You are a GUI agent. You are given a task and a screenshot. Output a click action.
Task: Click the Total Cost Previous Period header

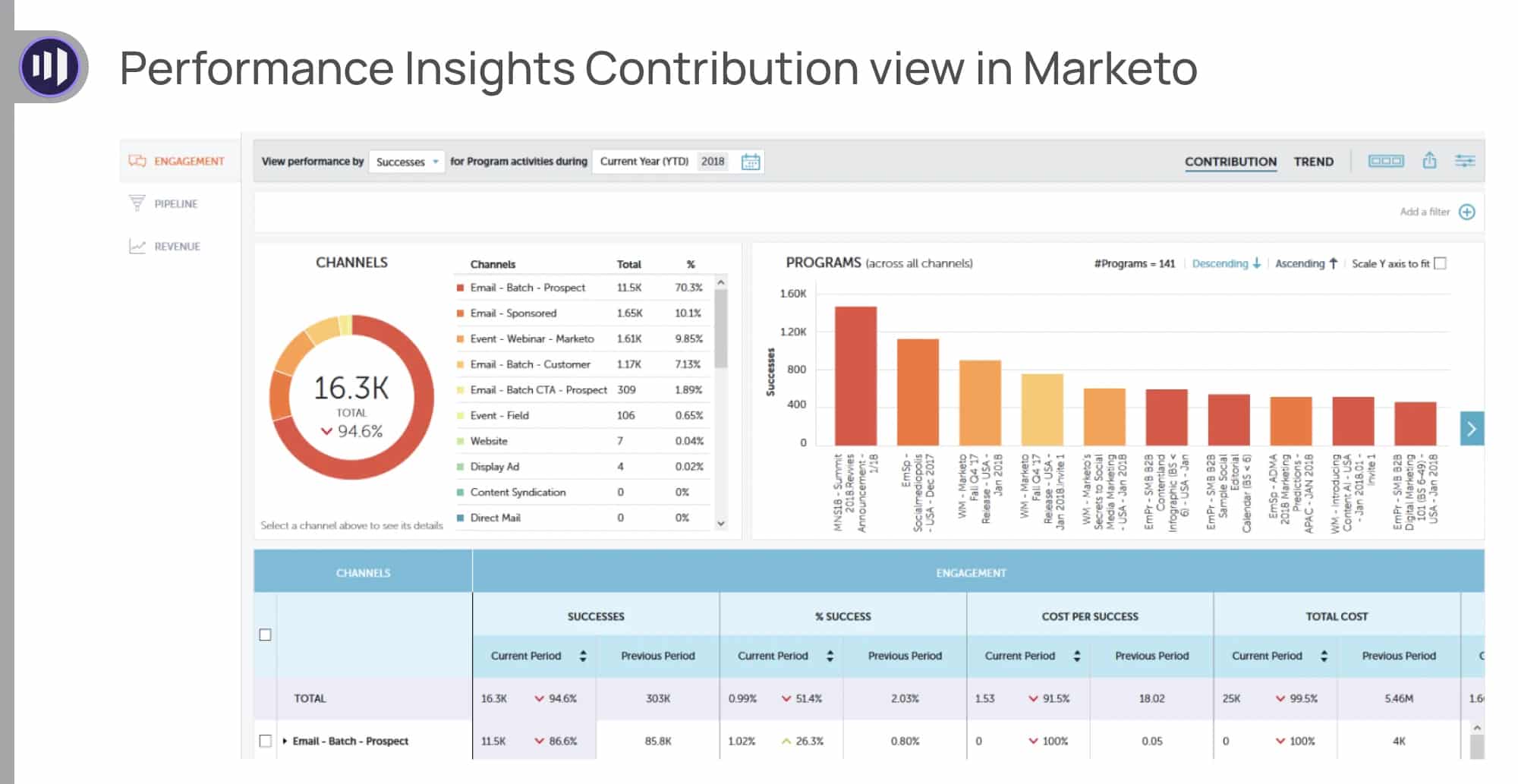pos(1399,656)
